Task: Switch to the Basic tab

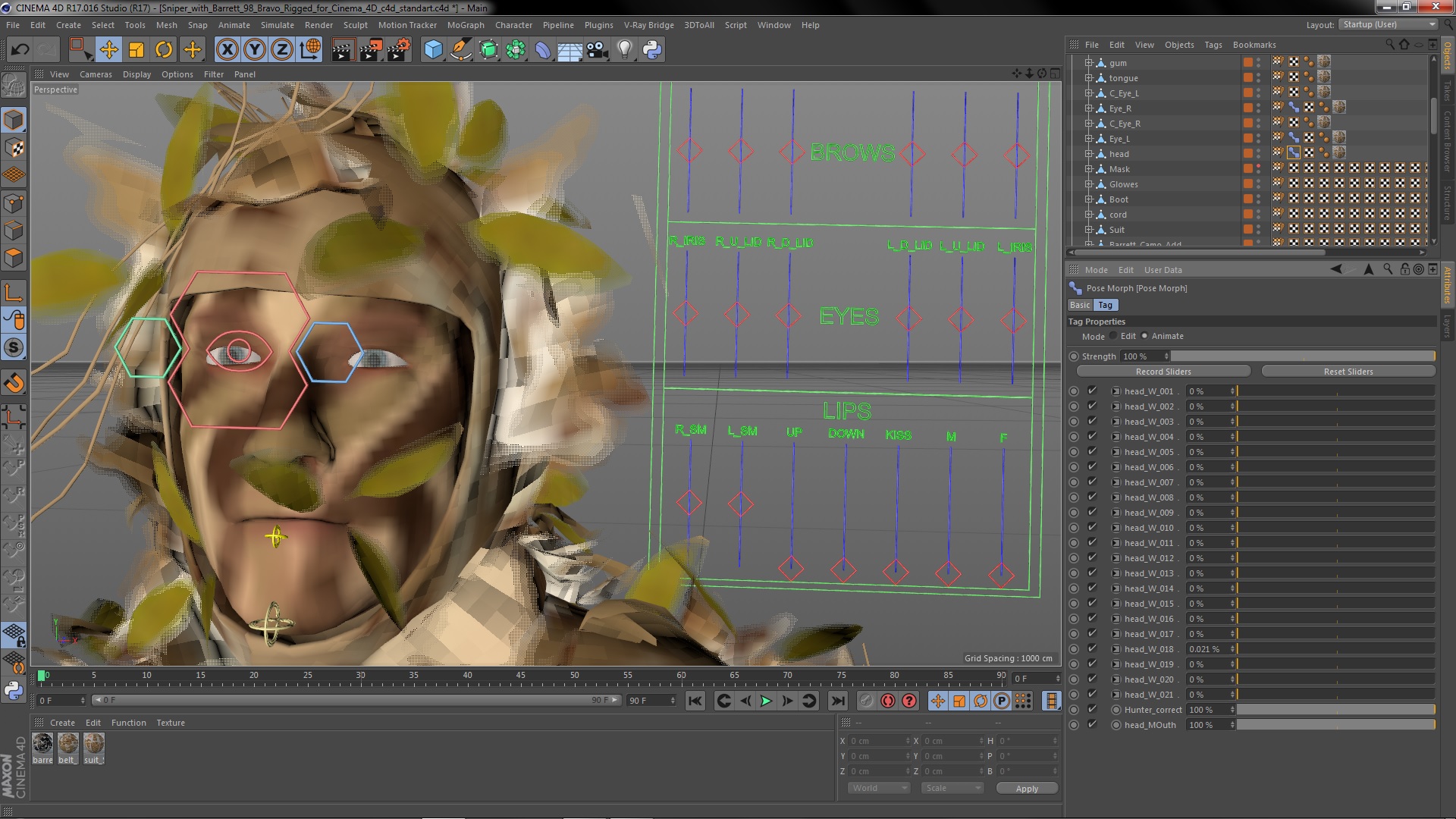Action: [1080, 305]
